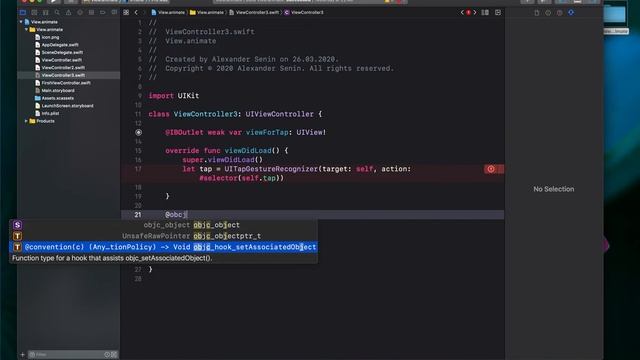Jump to next issue arrow

pos(475,13)
